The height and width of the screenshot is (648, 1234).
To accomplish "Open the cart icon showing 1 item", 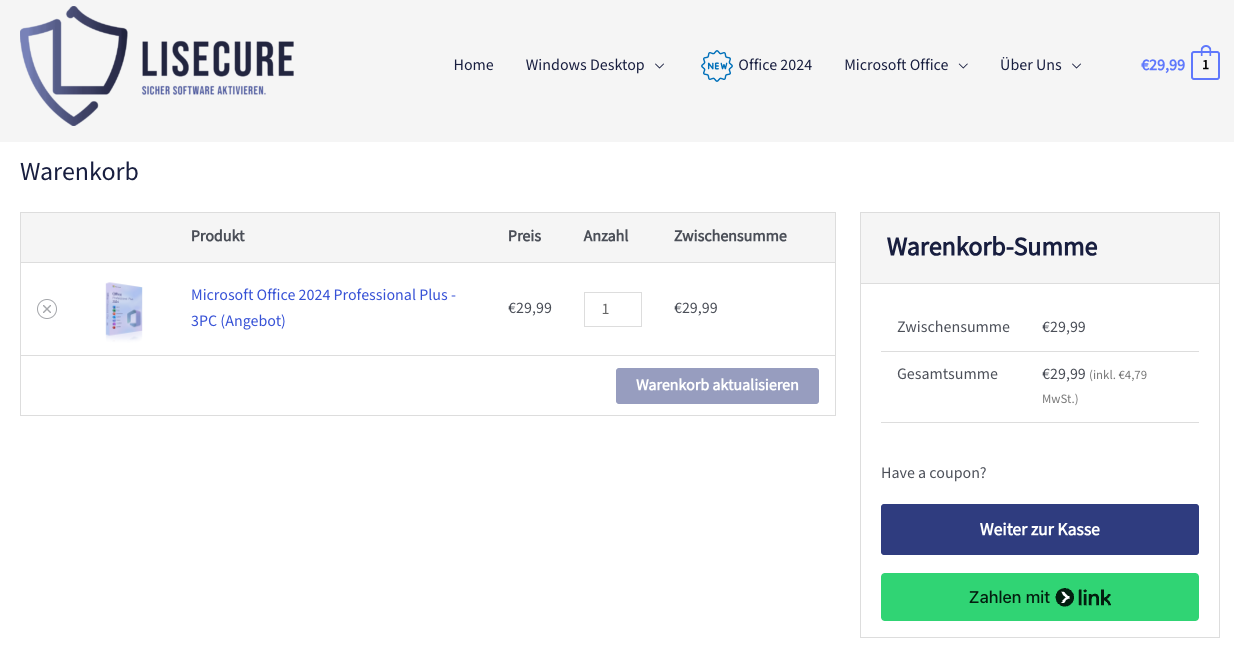I will (1205, 64).
